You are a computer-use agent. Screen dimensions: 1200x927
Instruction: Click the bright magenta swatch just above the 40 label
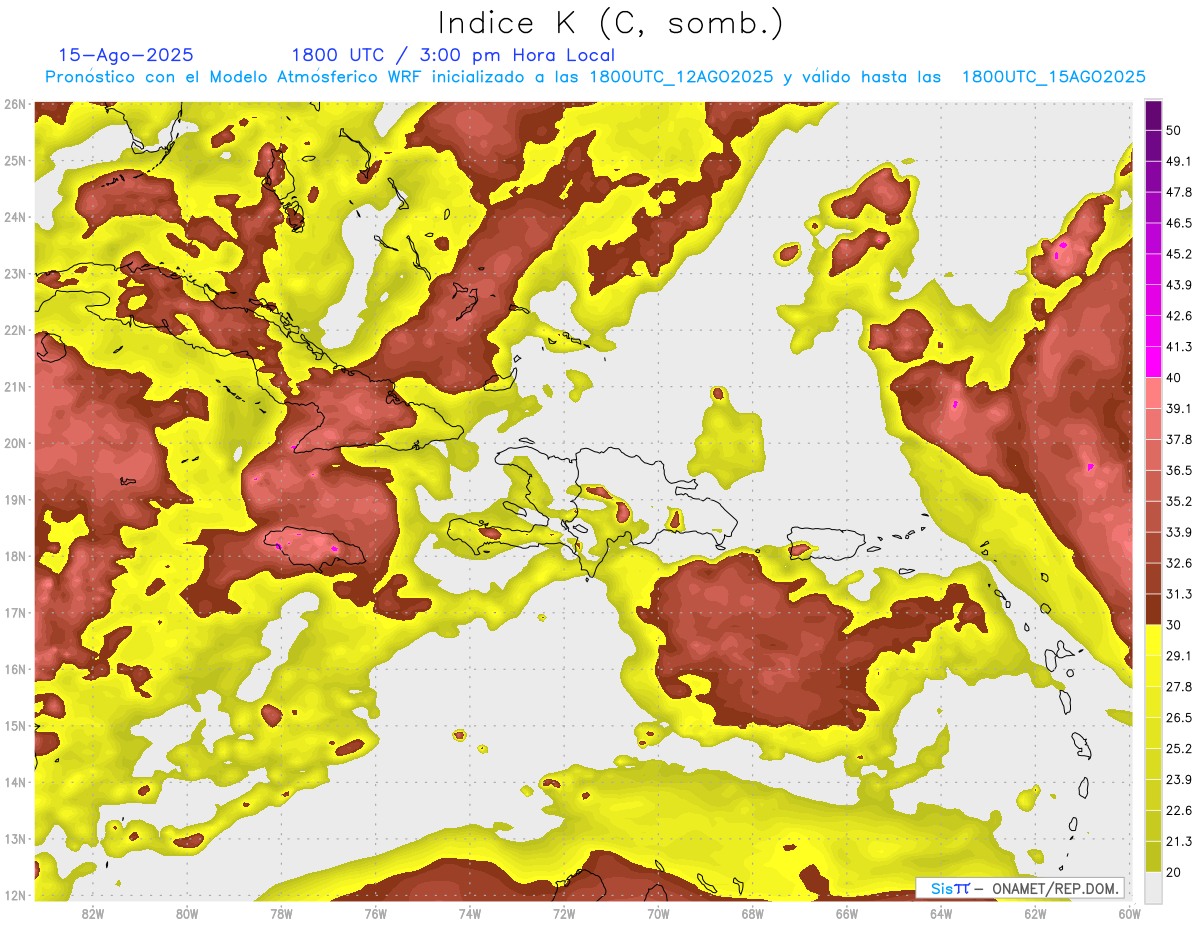(1153, 360)
